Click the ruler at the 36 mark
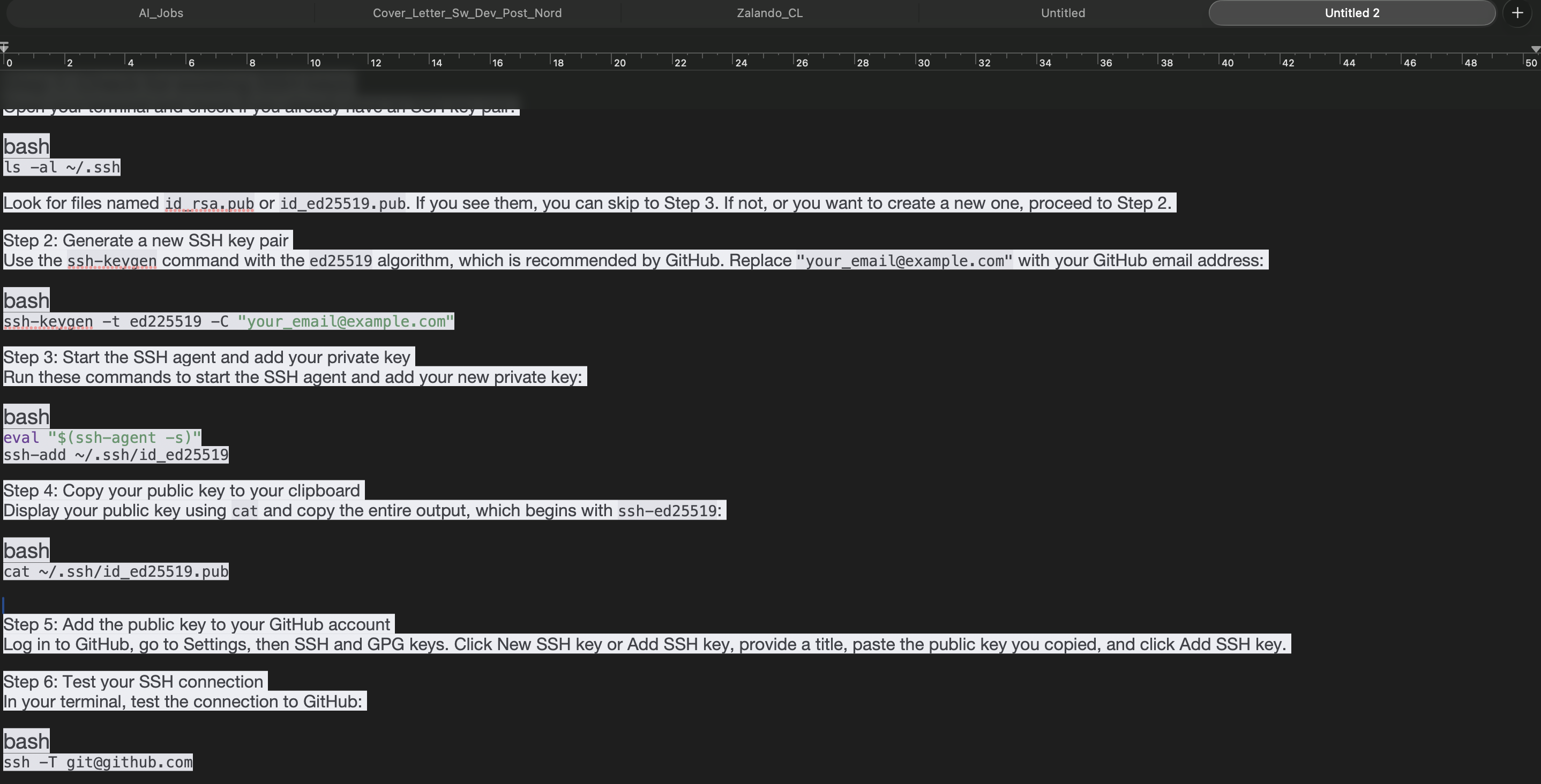 pyautogui.click(x=1099, y=61)
